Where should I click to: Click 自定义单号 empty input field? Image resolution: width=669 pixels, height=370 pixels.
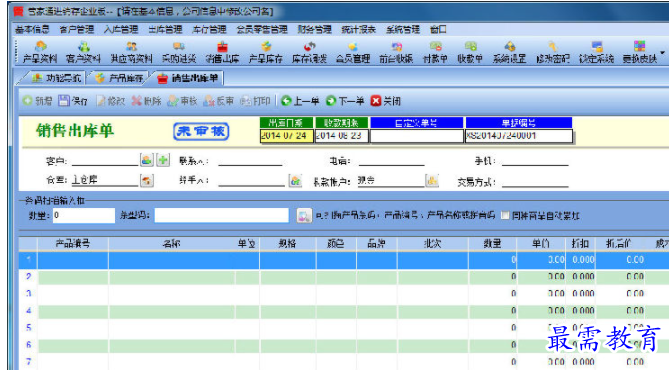click(416, 136)
